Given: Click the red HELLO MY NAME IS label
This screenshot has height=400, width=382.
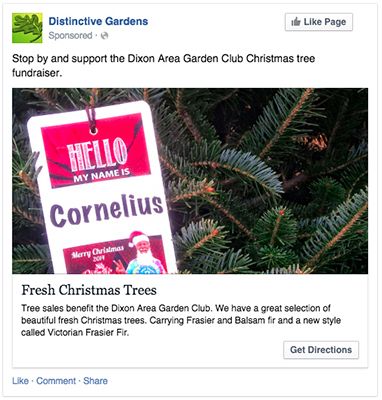Looking at the screenshot, I should click(96, 152).
